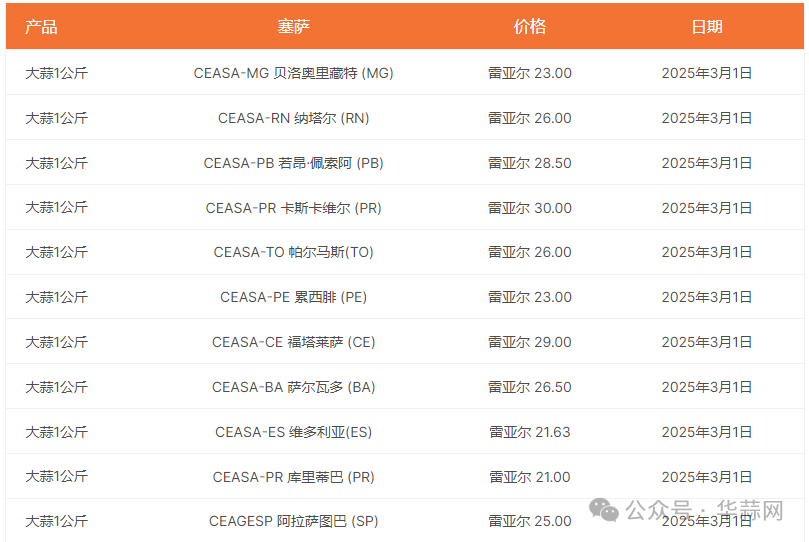
Task: Click the 产品 column header
Action: pyautogui.click(x=41, y=26)
